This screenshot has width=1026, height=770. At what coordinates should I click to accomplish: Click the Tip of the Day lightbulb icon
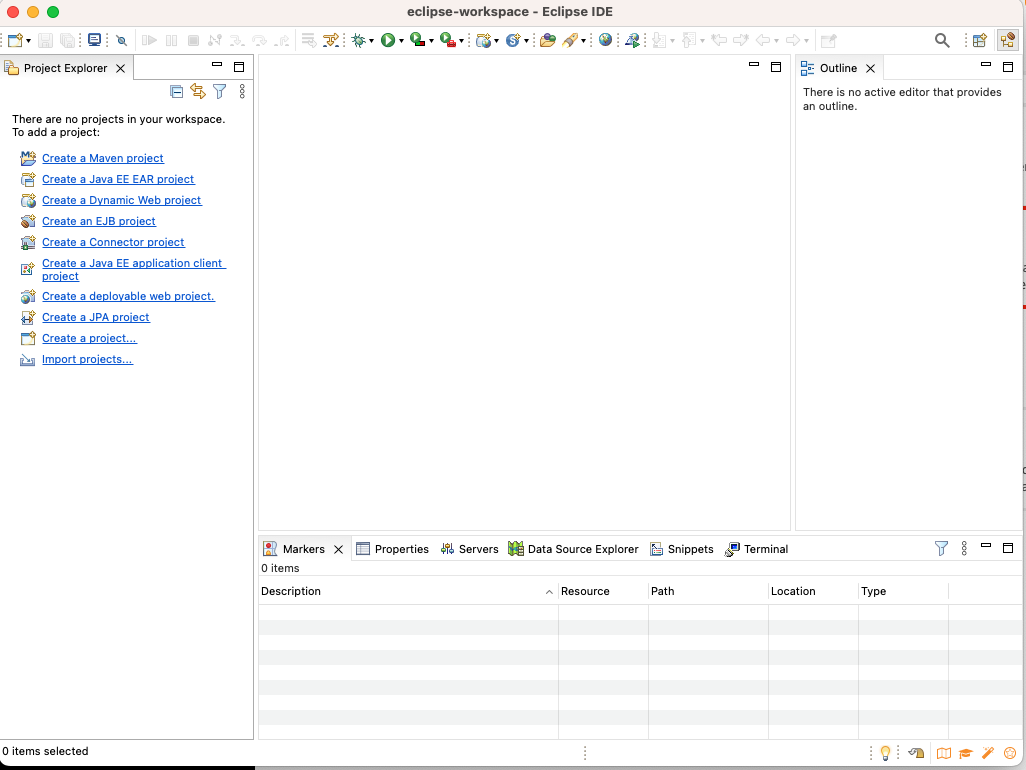point(885,753)
